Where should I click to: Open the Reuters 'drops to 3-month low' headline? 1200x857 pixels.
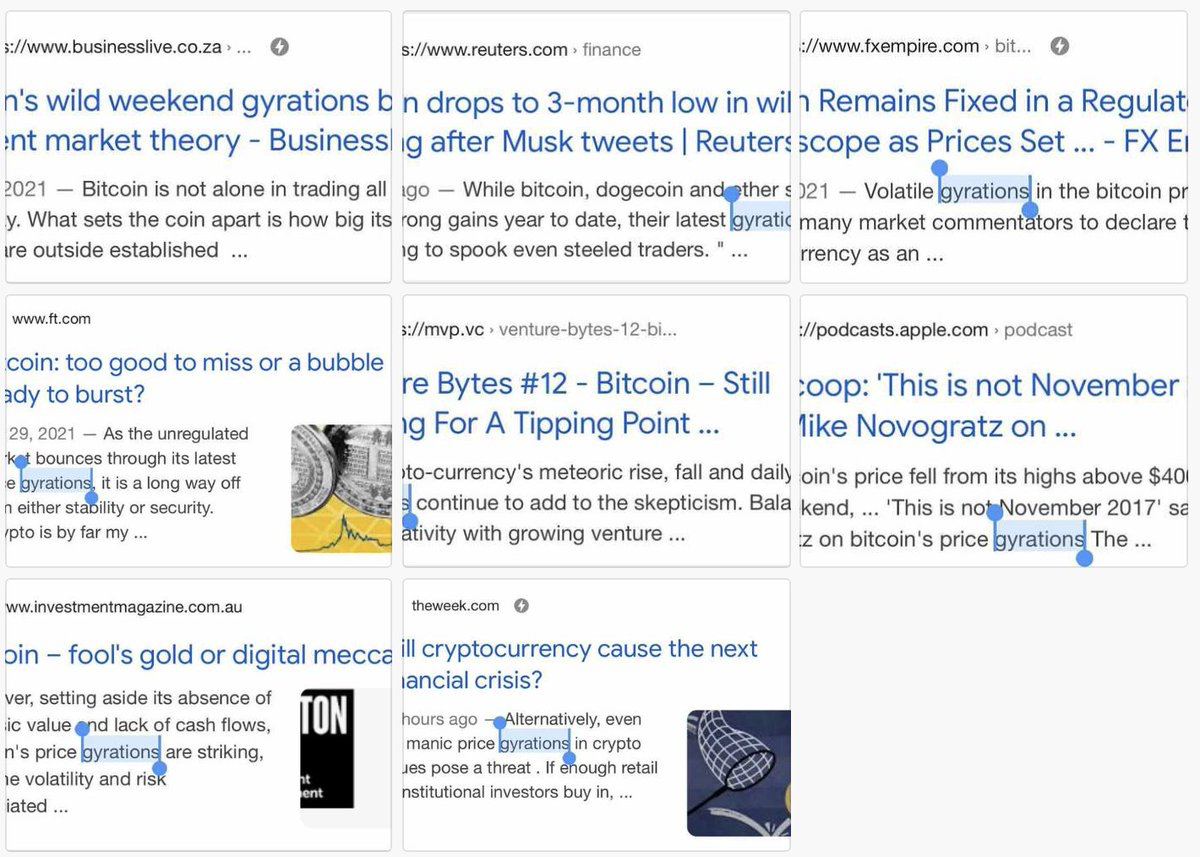tap(596, 122)
